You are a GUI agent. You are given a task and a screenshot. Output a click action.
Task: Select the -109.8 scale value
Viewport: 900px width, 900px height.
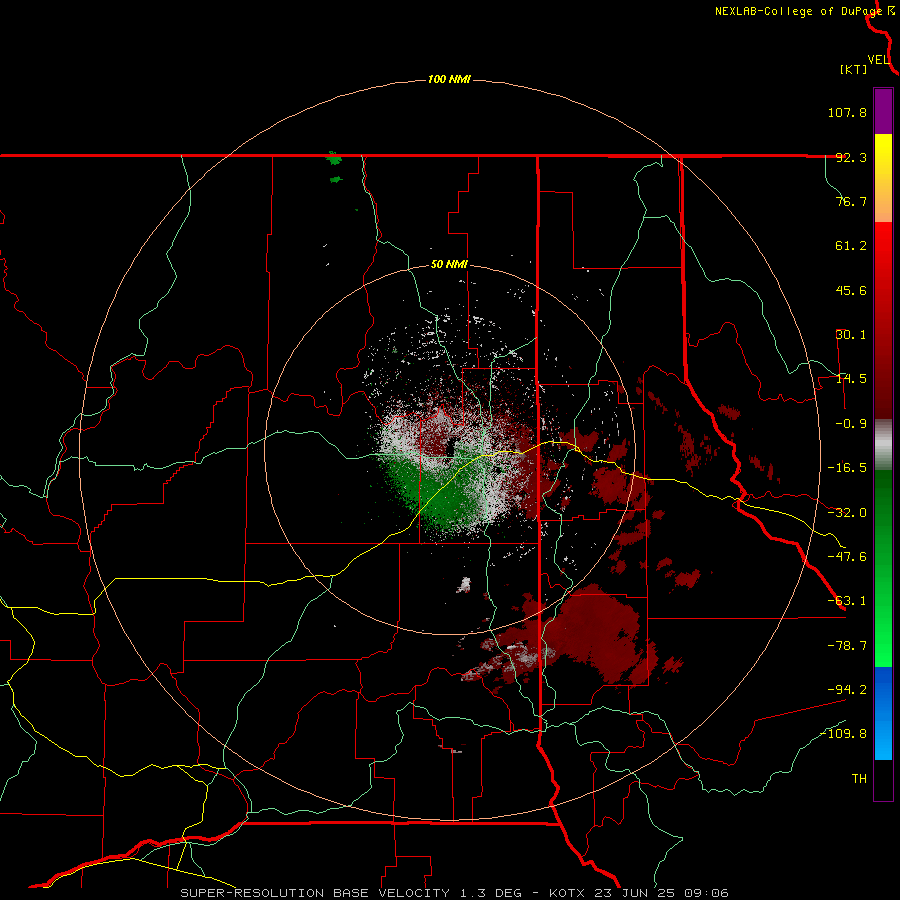tap(843, 734)
